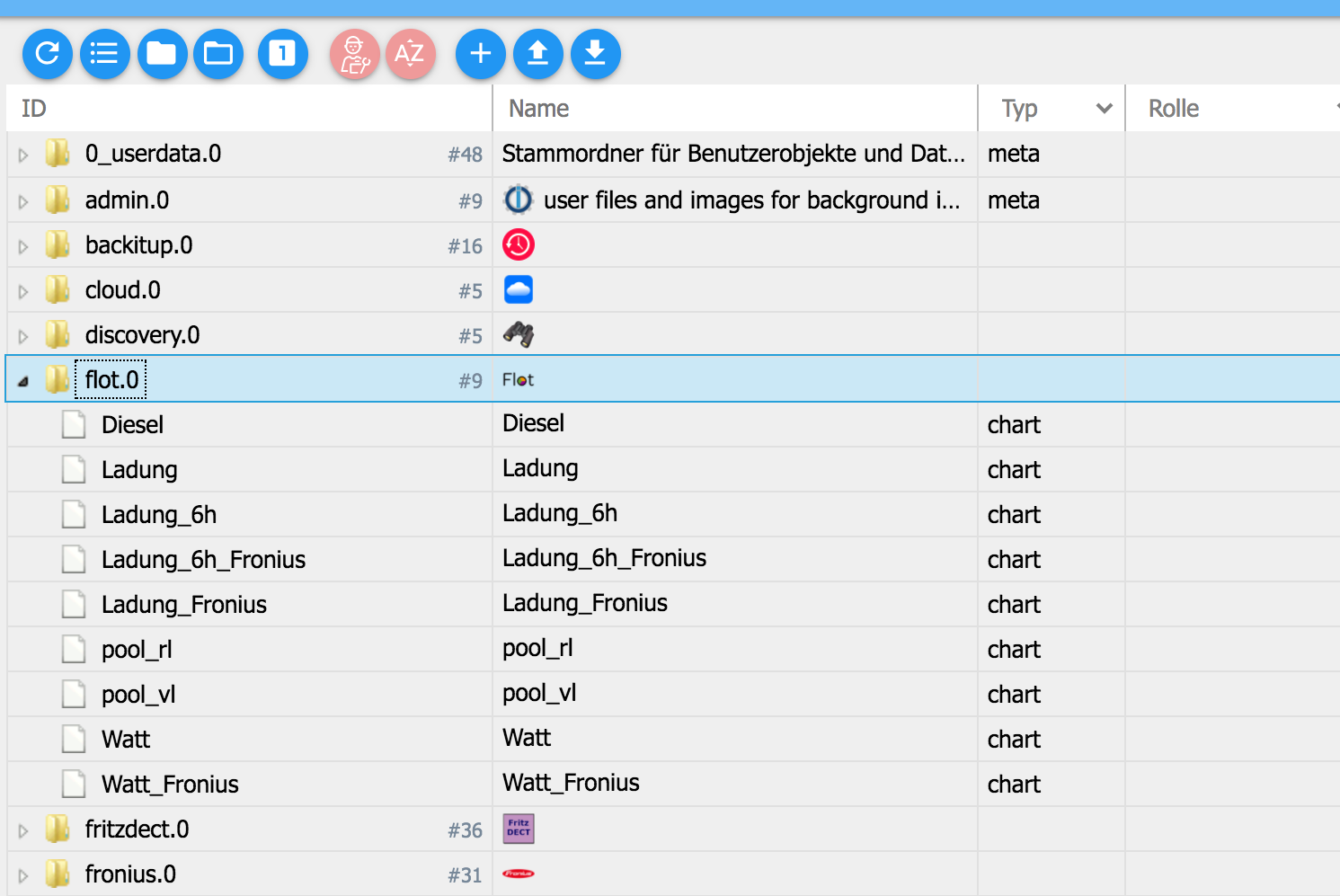Image resolution: width=1340 pixels, height=896 pixels.
Task: Click the file icon beside Diesel
Action: [74, 424]
